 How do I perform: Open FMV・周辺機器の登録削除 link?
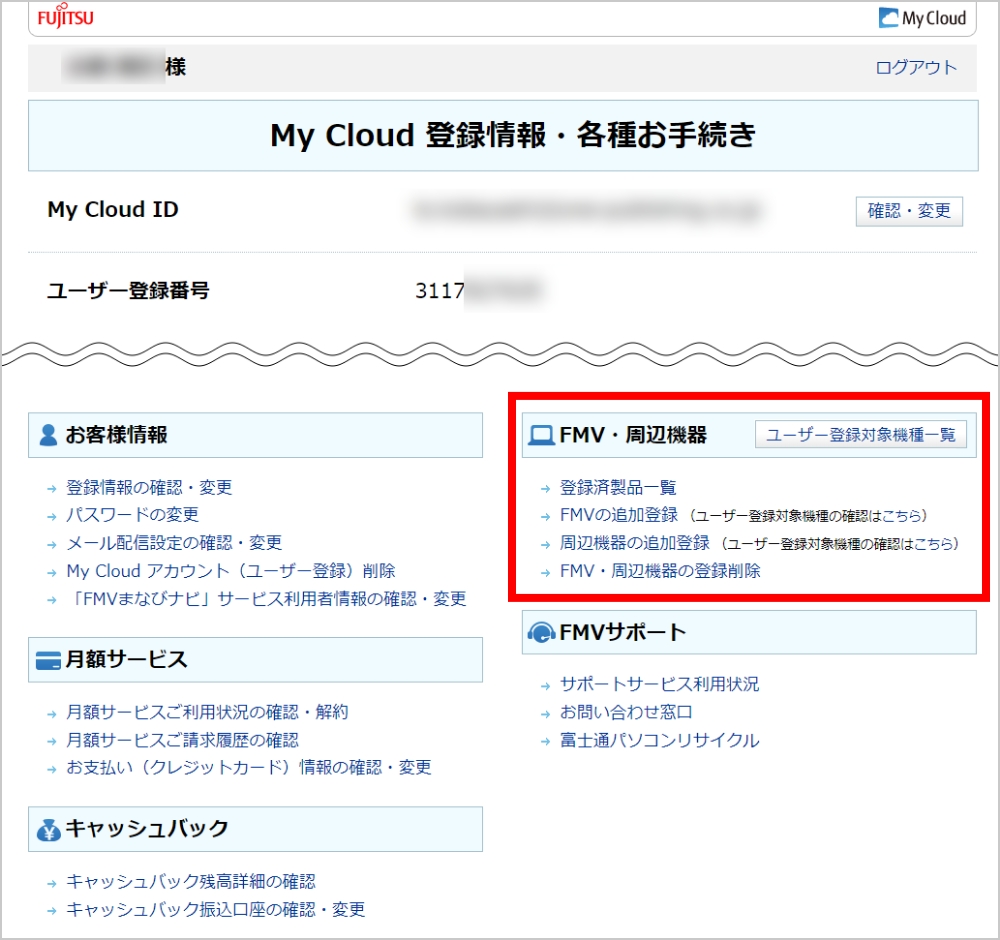pyautogui.click(x=660, y=571)
